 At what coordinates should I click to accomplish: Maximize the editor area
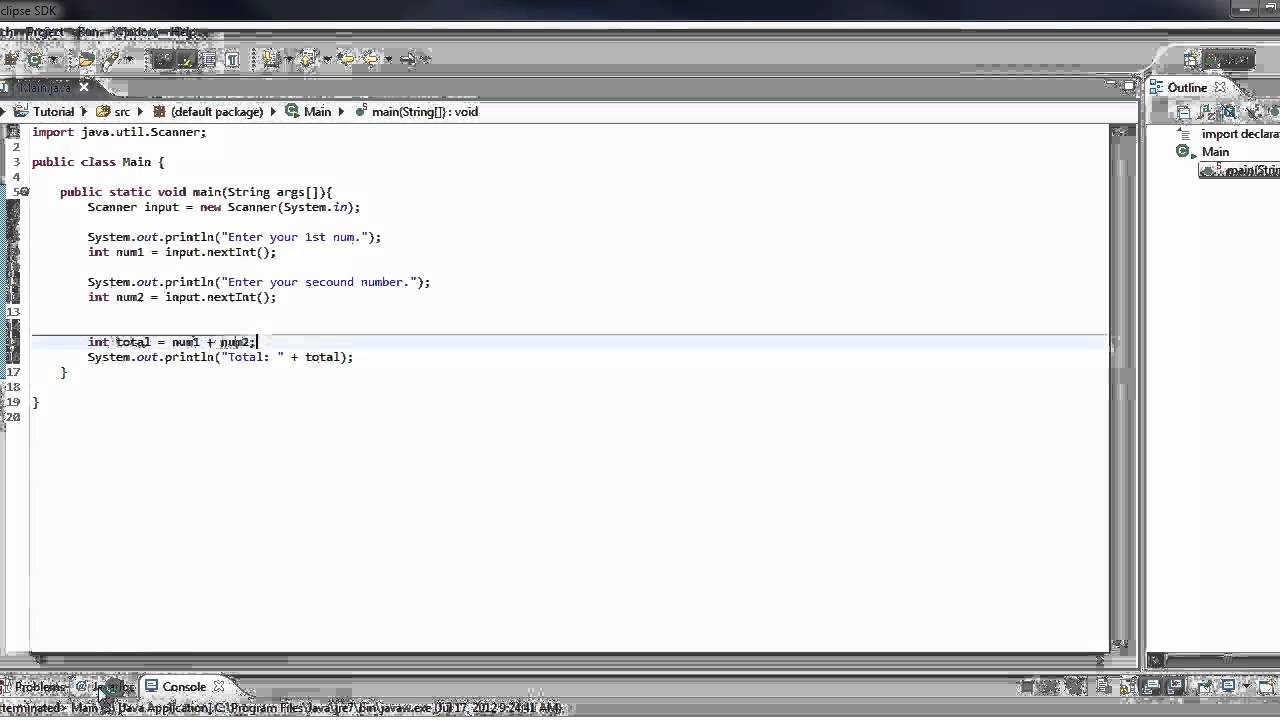click(1129, 85)
